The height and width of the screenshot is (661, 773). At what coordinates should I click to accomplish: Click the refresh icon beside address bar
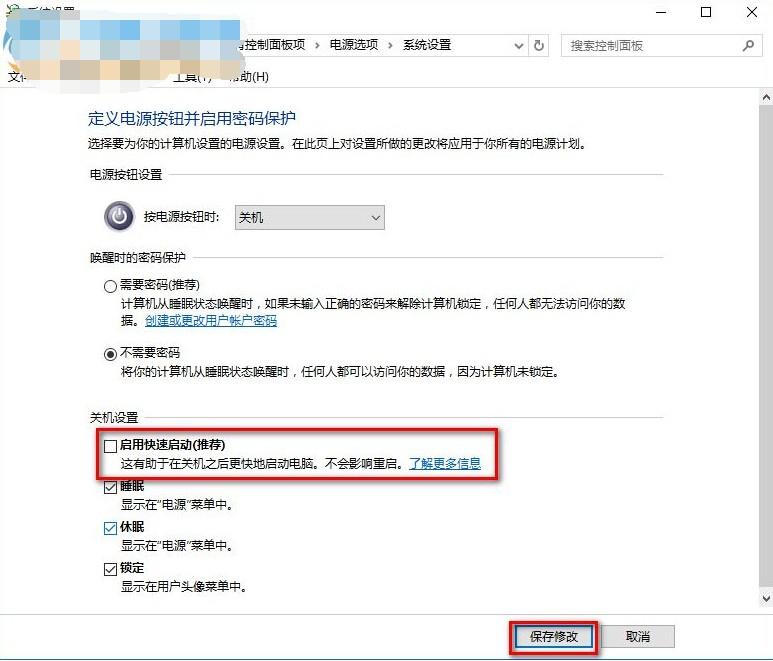(x=539, y=45)
